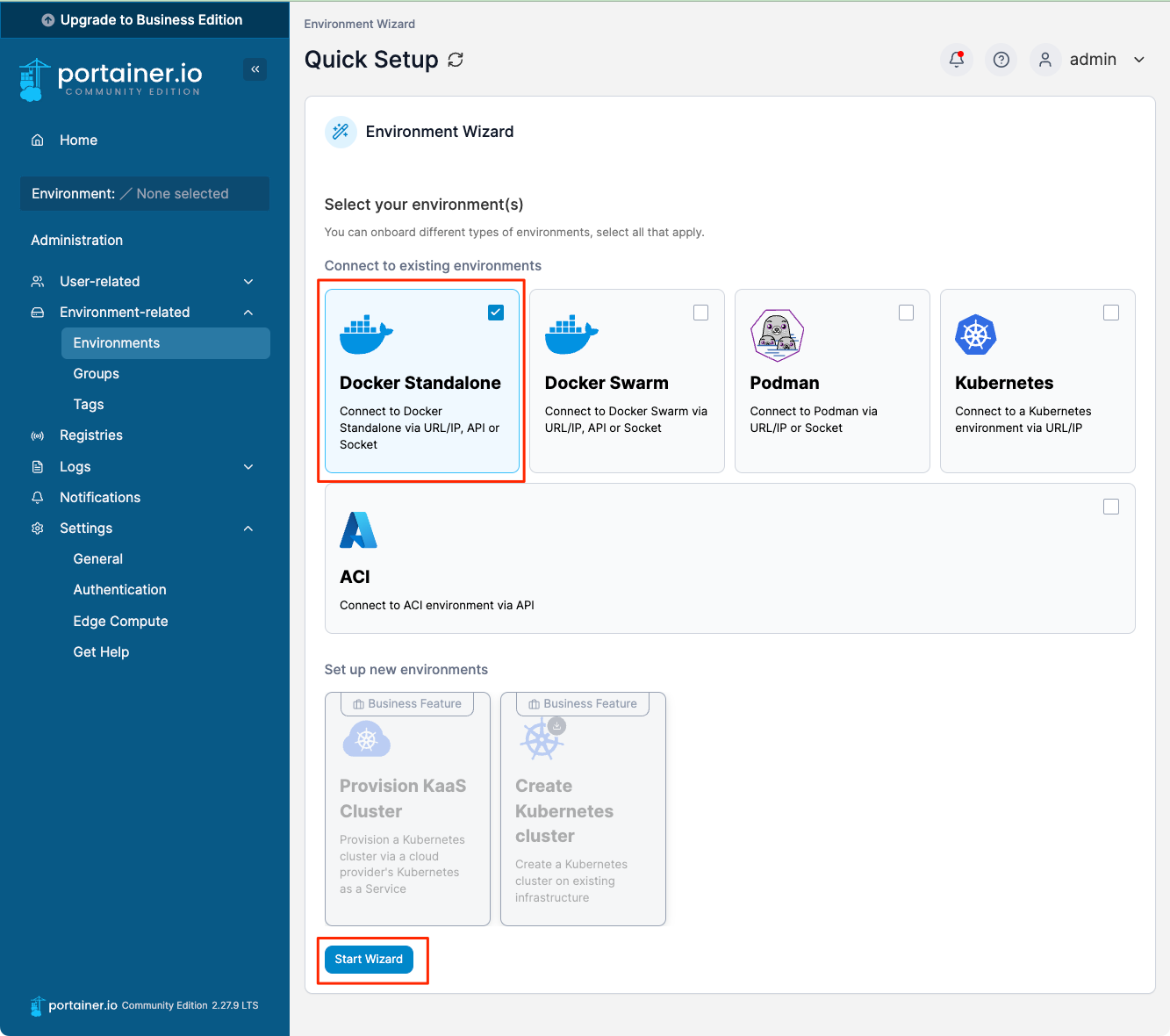Click Upgrade to Business Edition banner
This screenshot has height=1036, width=1170.
point(145,19)
